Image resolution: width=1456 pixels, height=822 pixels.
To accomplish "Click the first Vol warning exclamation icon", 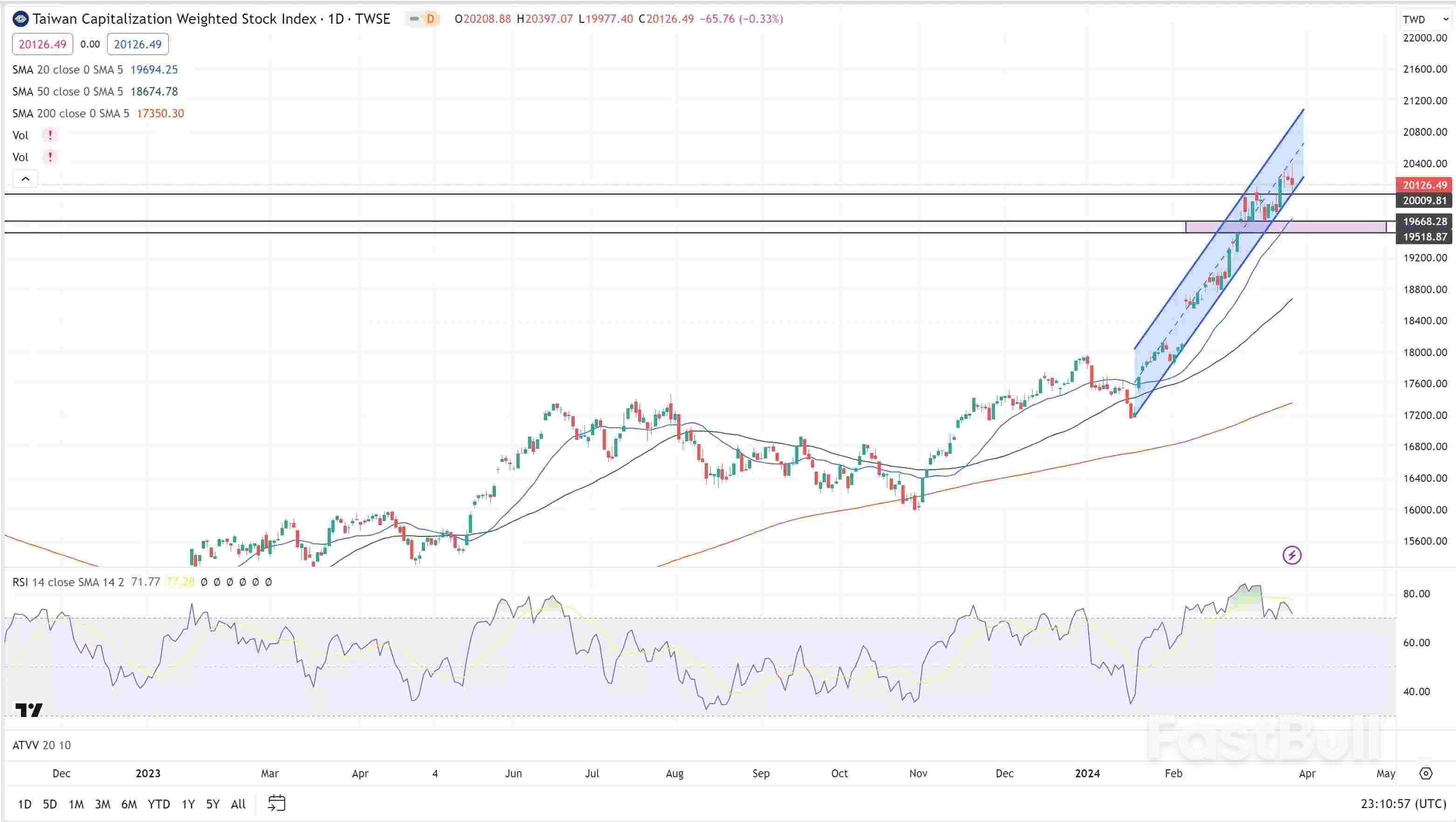I will (50, 135).
